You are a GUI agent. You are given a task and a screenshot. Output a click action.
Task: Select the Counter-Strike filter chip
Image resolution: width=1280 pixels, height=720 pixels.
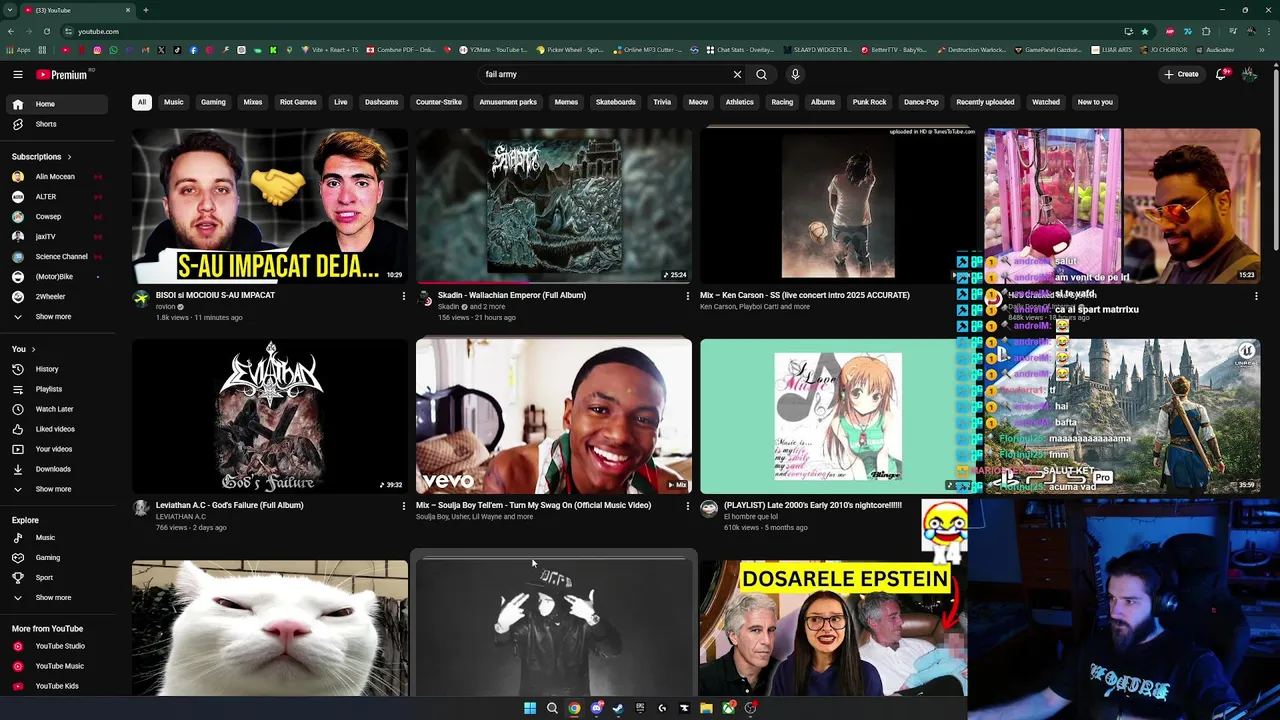439,102
